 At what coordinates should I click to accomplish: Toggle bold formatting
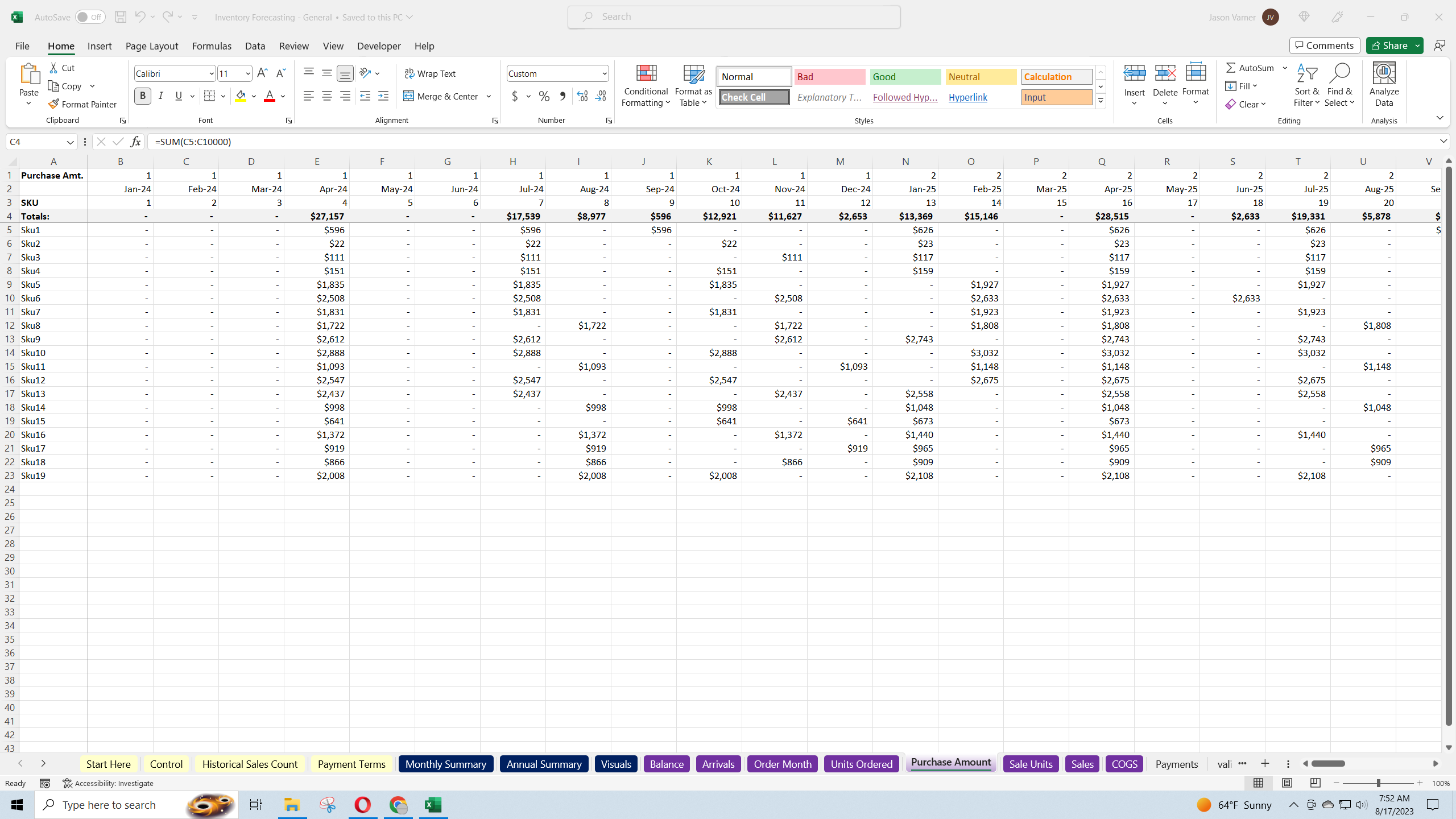pyautogui.click(x=143, y=96)
